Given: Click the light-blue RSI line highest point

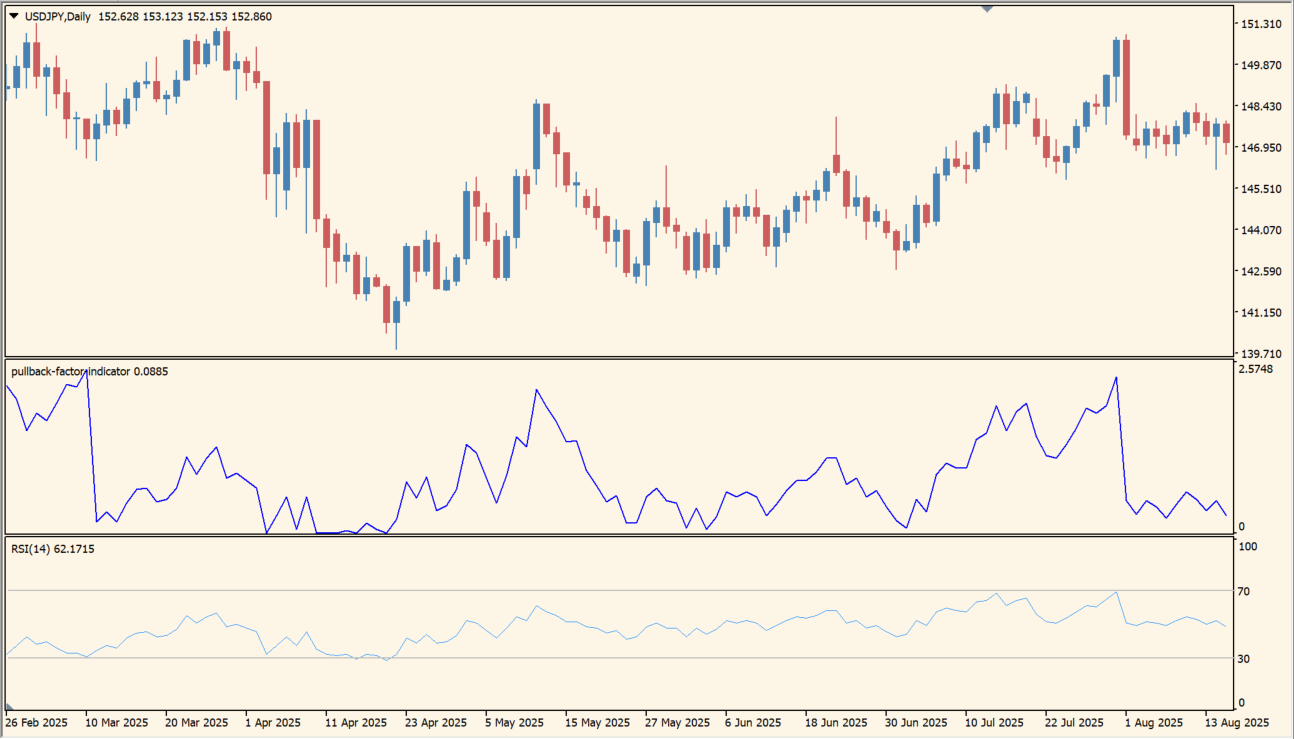Looking at the screenshot, I should [1117, 591].
